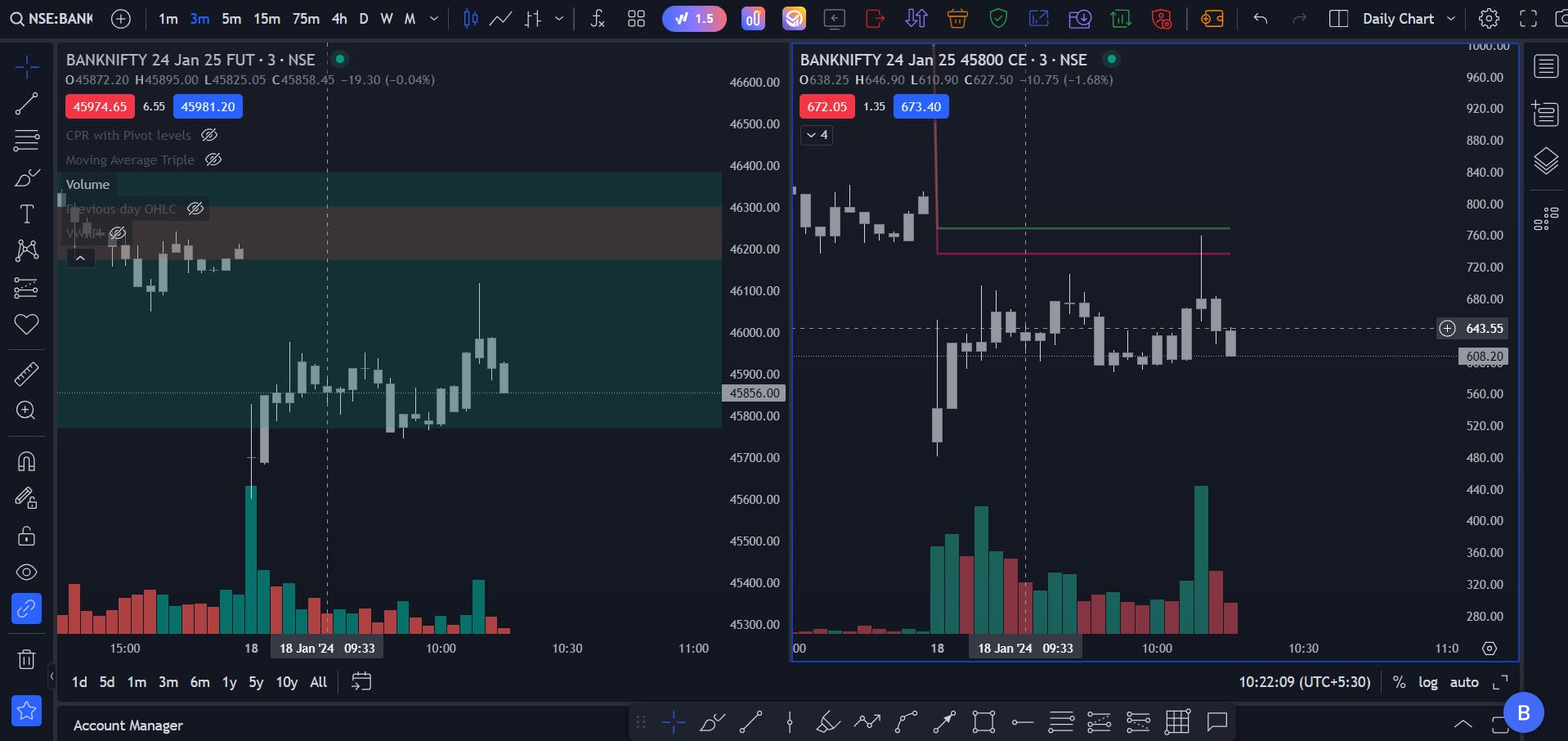Click the orange wallet add-funds icon

coord(1212,19)
